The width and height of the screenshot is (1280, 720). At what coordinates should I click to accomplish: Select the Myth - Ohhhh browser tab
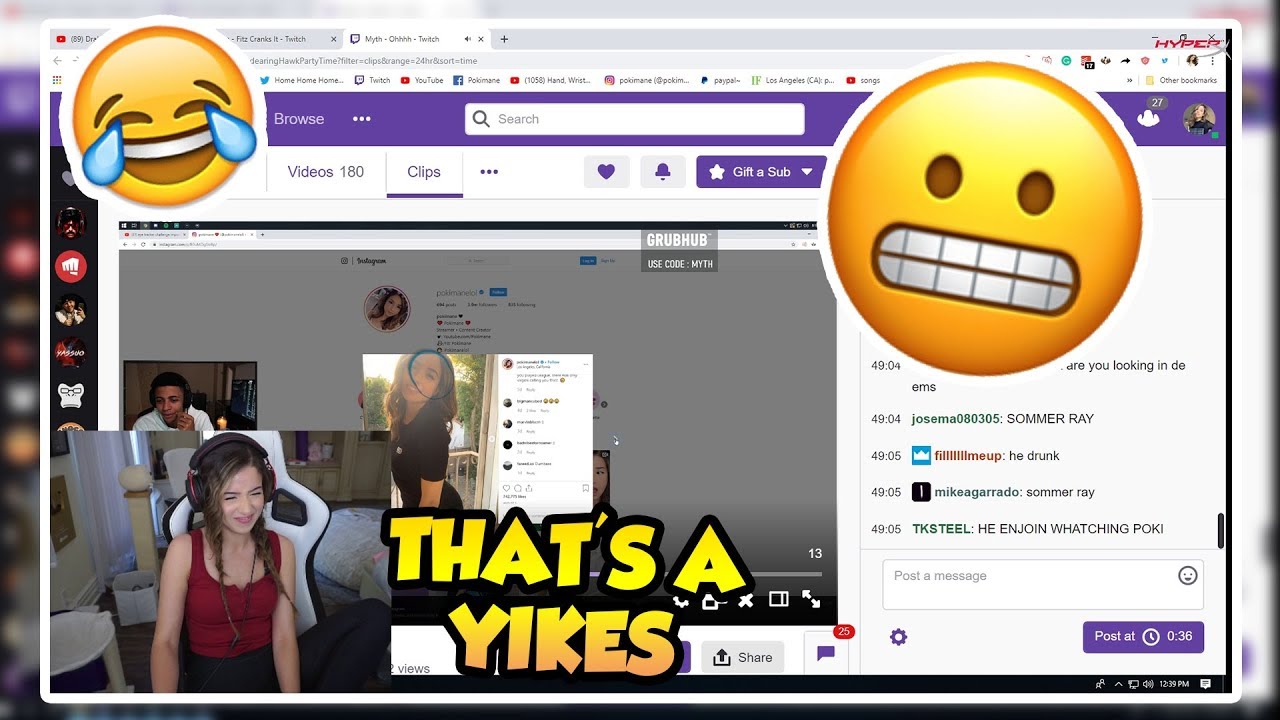pyautogui.click(x=417, y=39)
